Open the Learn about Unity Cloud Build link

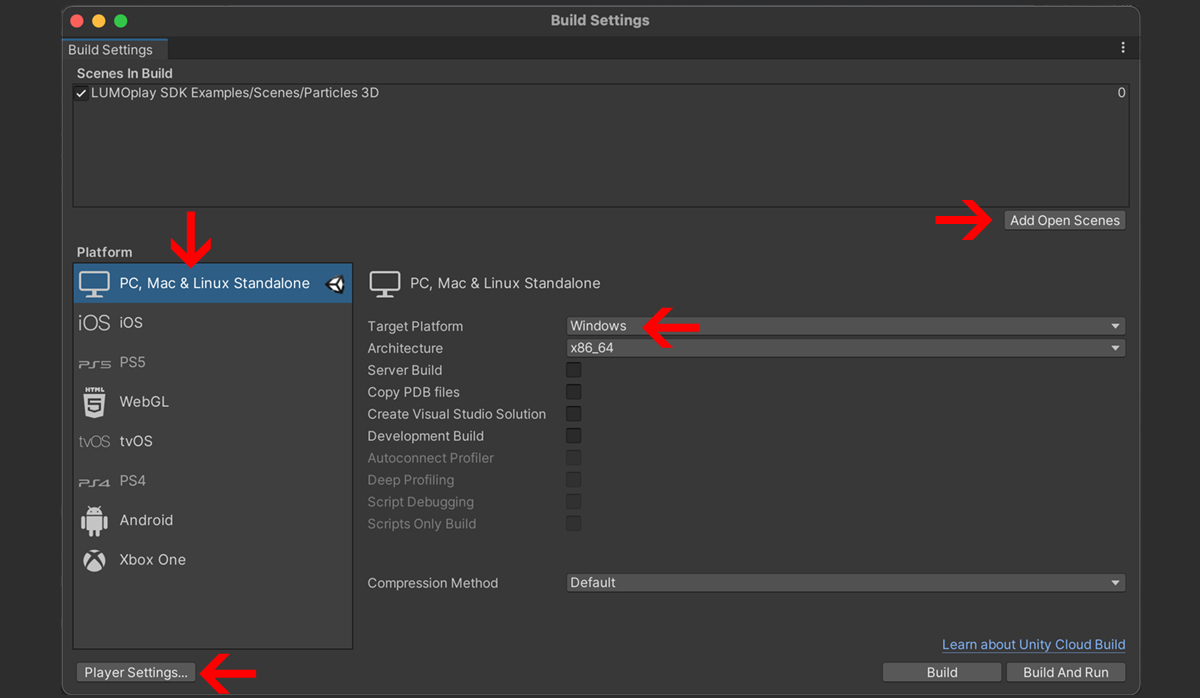[1033, 645]
